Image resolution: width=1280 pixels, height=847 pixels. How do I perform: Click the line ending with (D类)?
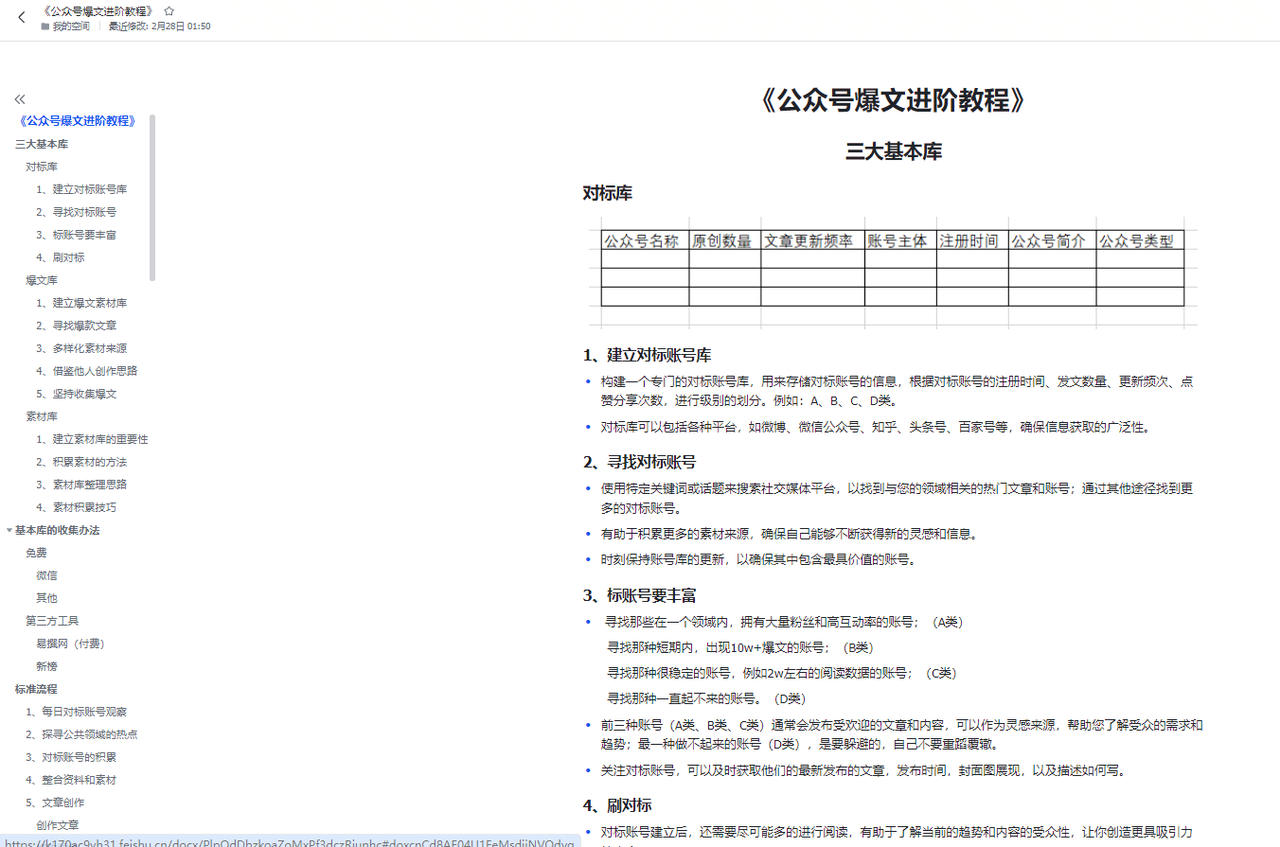click(x=707, y=698)
